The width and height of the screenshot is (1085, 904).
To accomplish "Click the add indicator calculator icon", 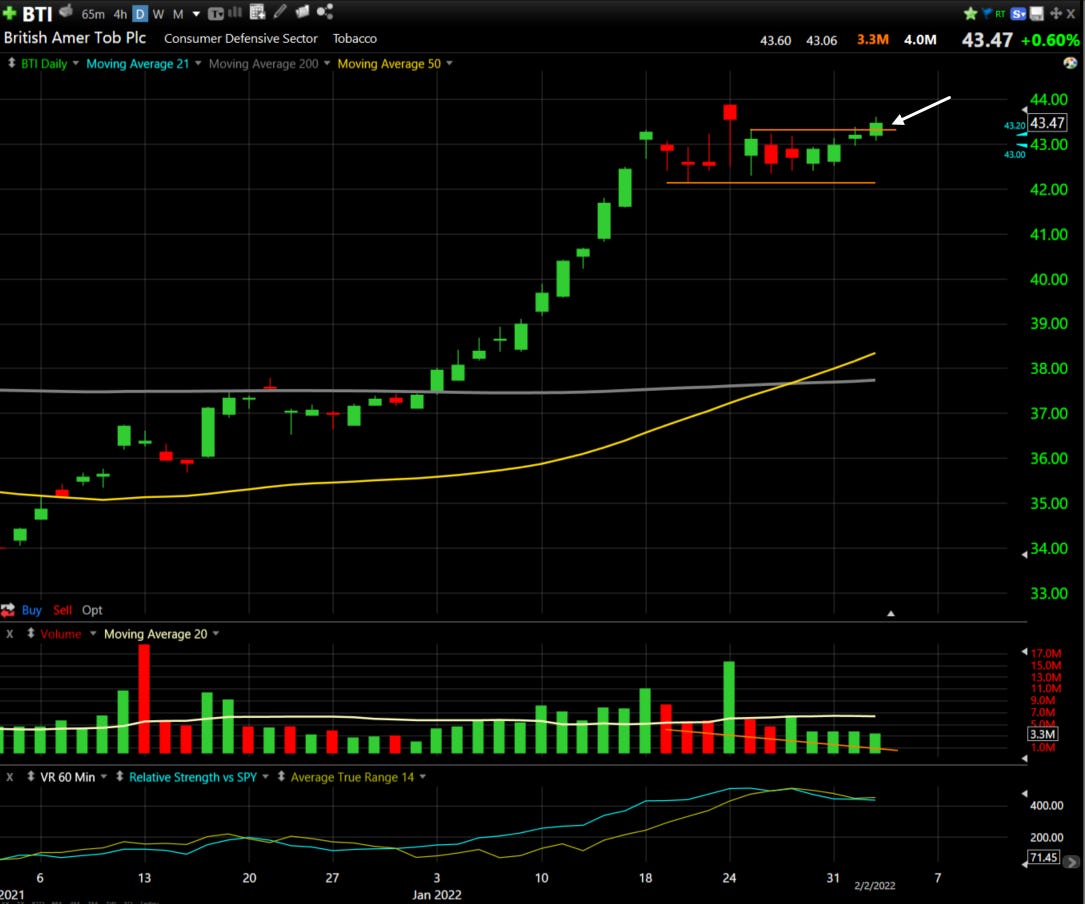I will point(257,12).
